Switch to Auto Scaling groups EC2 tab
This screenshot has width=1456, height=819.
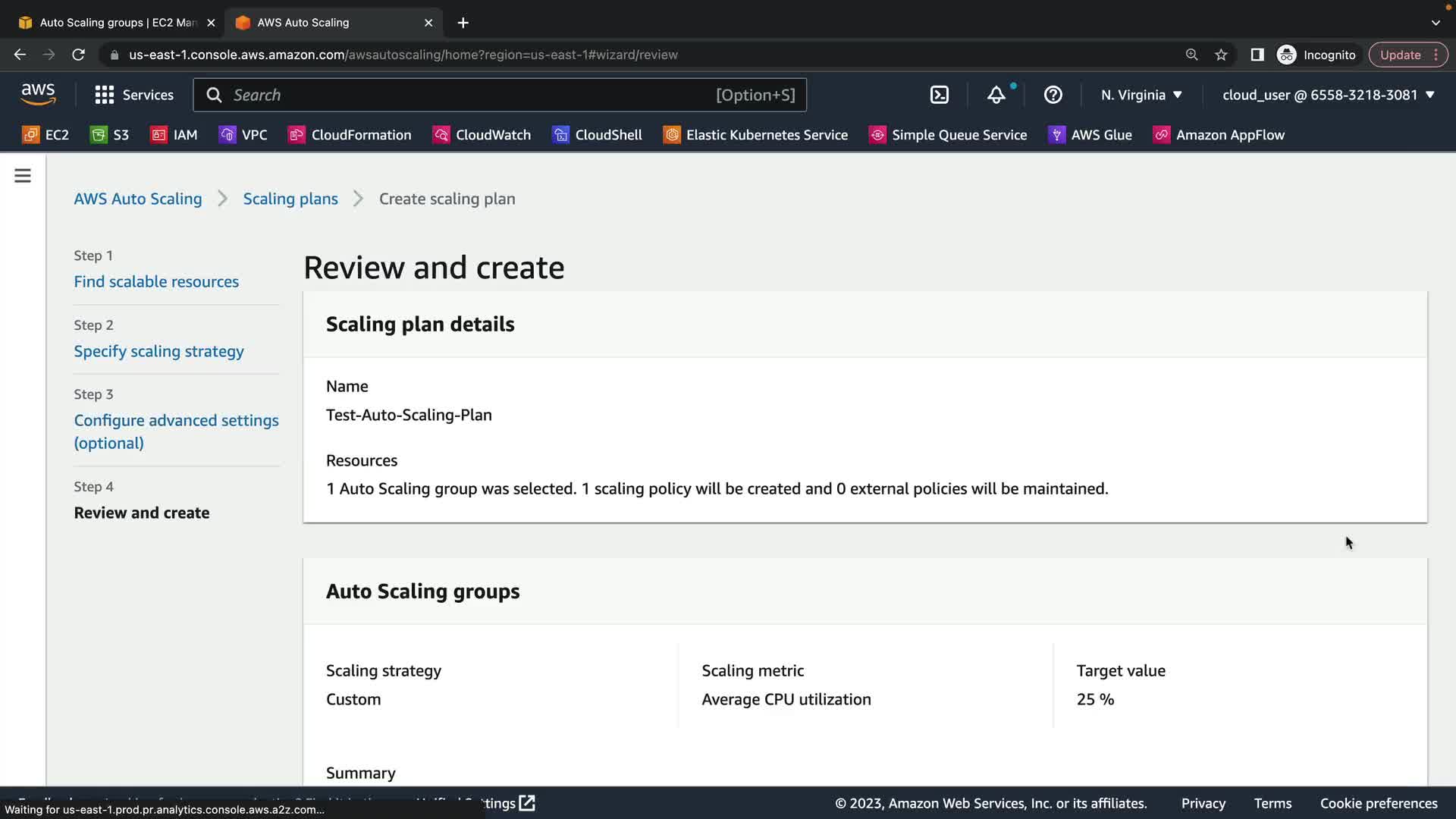click(x=118, y=23)
